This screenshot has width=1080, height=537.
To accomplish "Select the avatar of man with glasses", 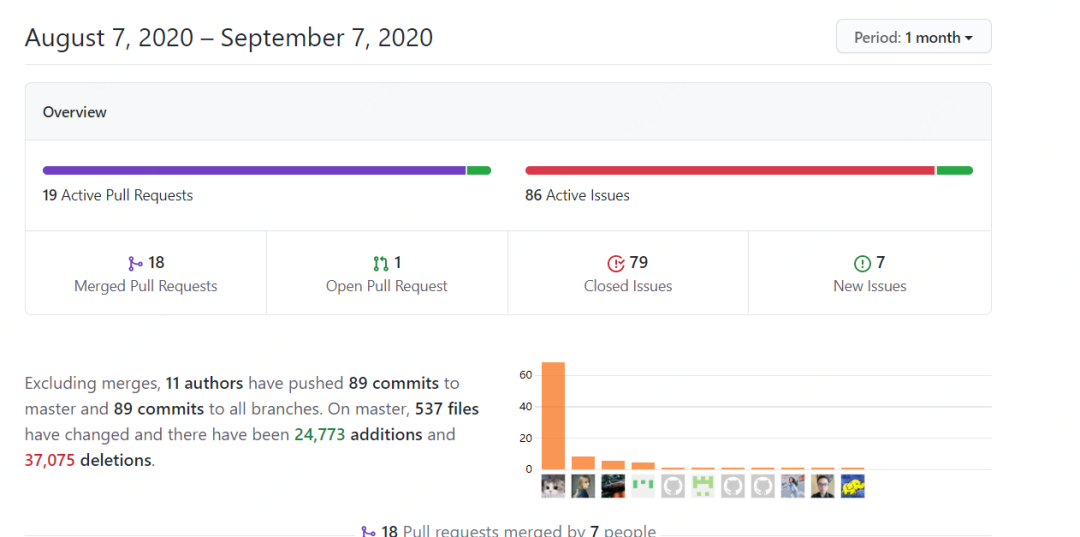I will (x=823, y=486).
